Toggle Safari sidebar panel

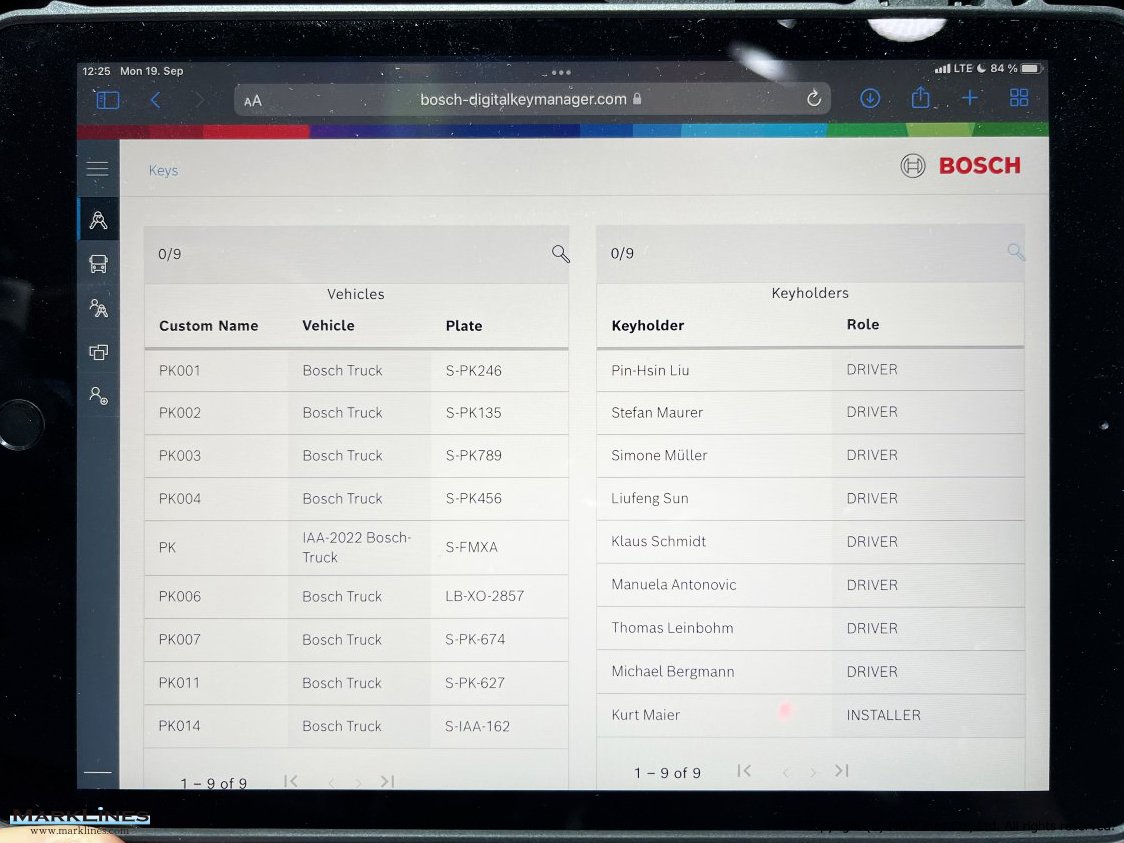tap(108, 100)
